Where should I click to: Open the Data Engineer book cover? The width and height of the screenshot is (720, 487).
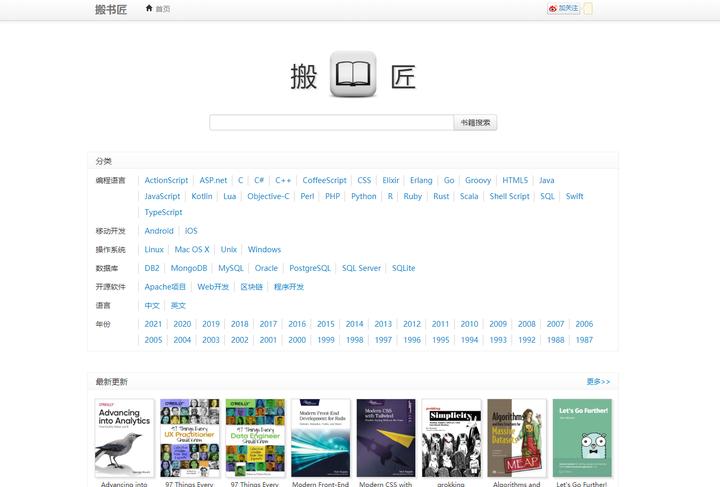point(255,438)
